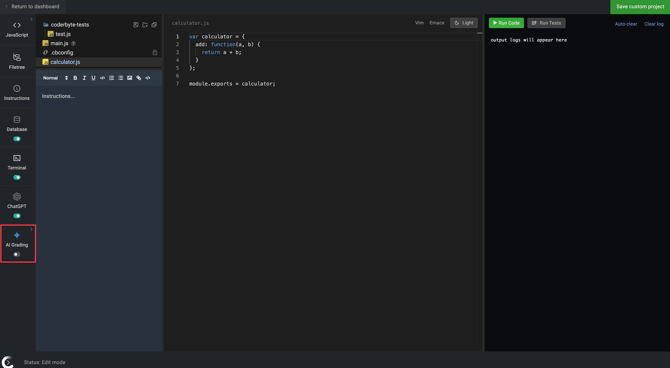670x368 pixels.
Task: Click the new folder icon in filetree header
Action: (x=145, y=25)
